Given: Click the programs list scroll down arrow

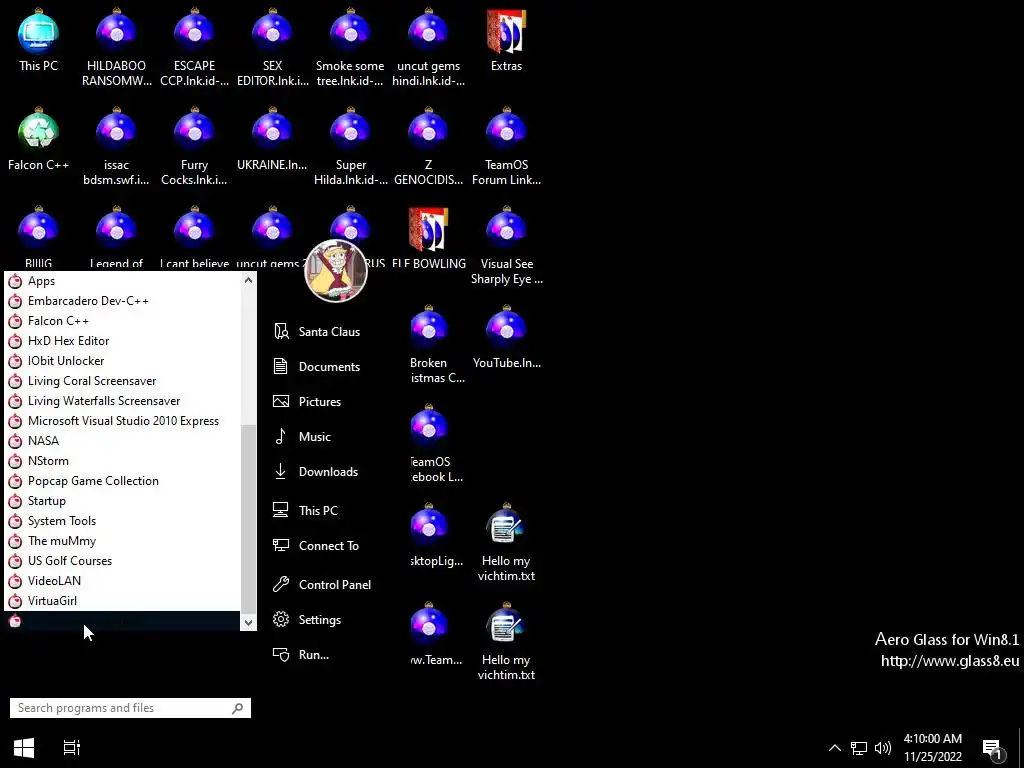Looking at the screenshot, I should click(248, 622).
